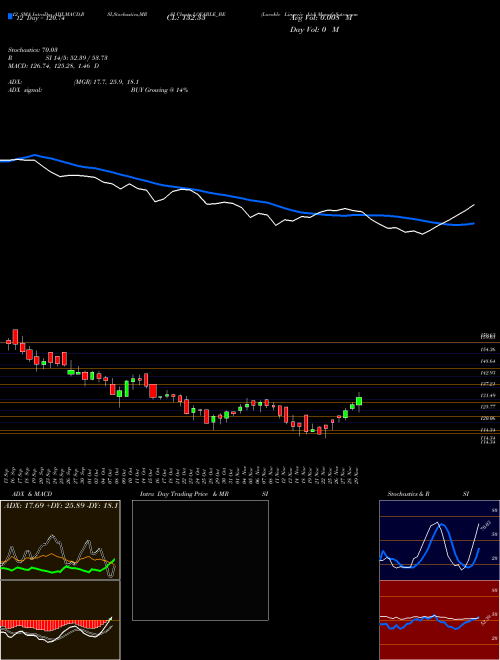Click the 154.36 price axis label

489,349
